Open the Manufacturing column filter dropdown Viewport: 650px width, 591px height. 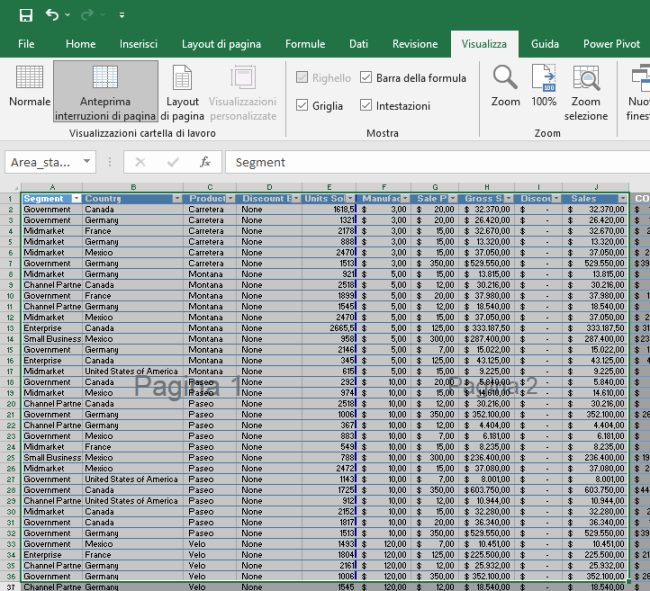[405, 199]
